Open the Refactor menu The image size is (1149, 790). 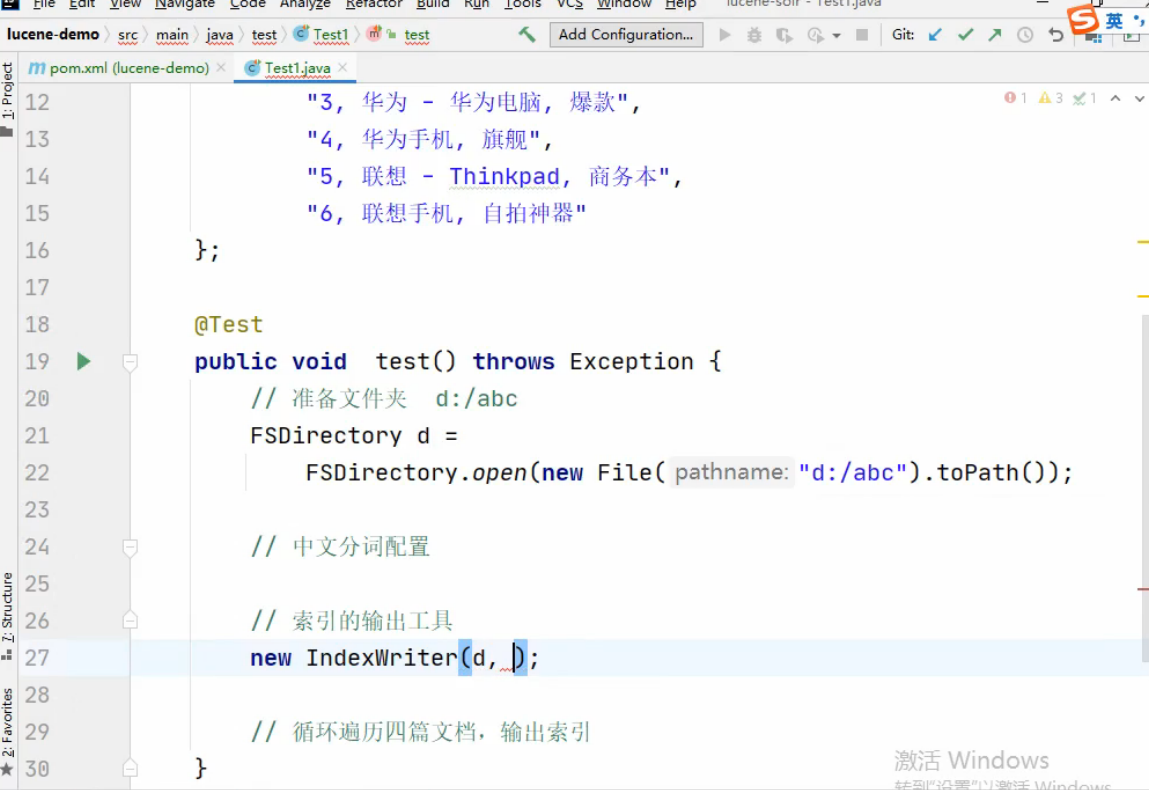click(374, 4)
